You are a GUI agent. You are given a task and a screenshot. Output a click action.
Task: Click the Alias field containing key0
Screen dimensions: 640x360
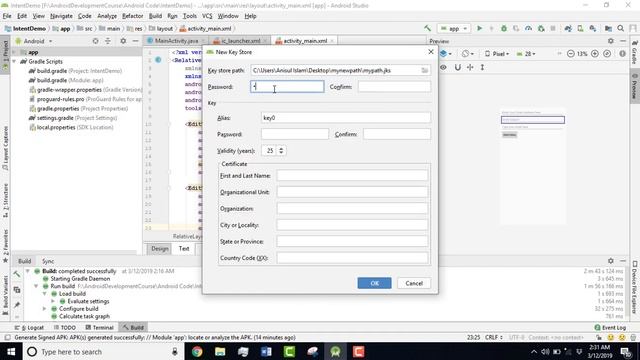click(346, 118)
